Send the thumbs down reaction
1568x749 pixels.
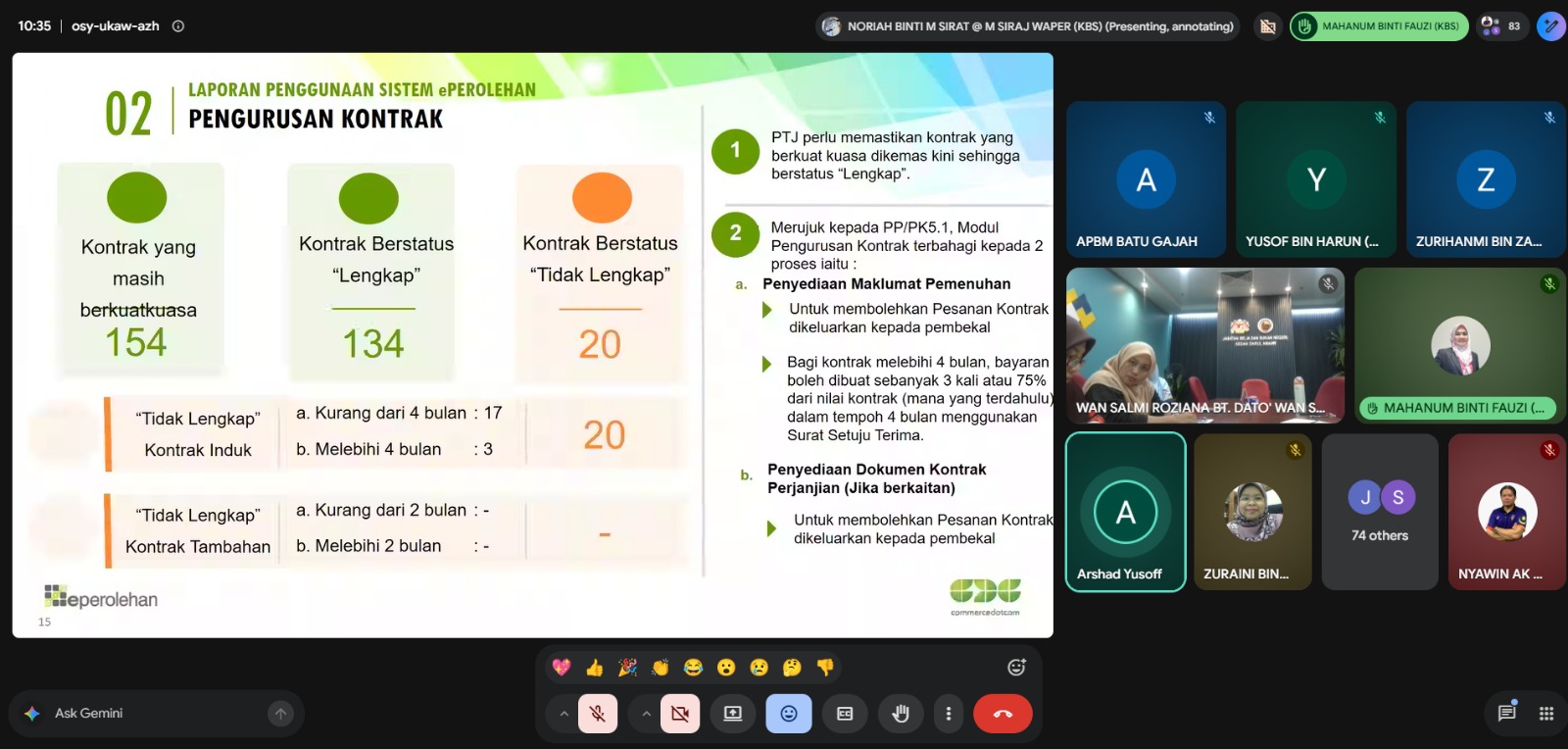click(825, 668)
